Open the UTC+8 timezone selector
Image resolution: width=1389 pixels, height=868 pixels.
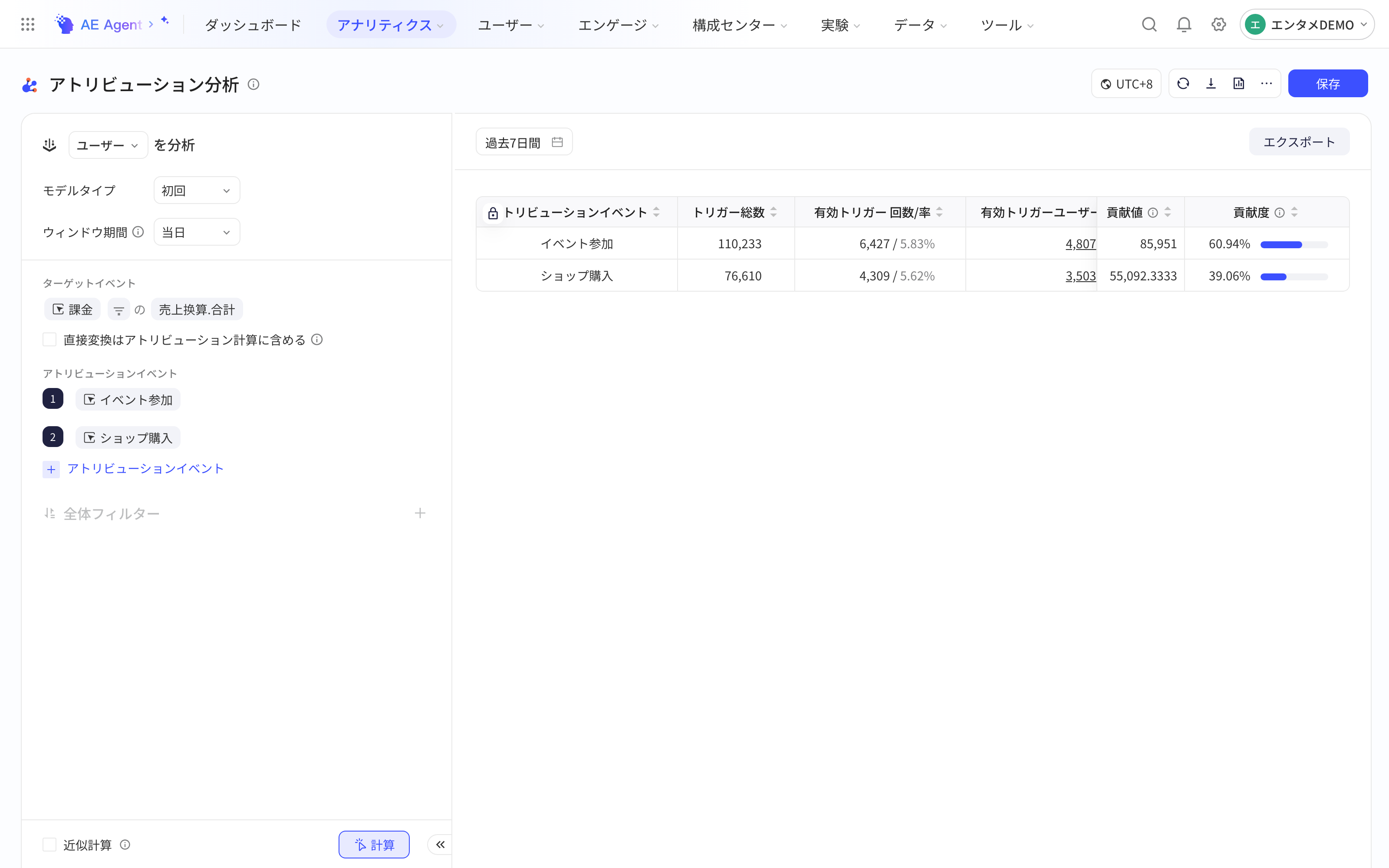tap(1126, 84)
